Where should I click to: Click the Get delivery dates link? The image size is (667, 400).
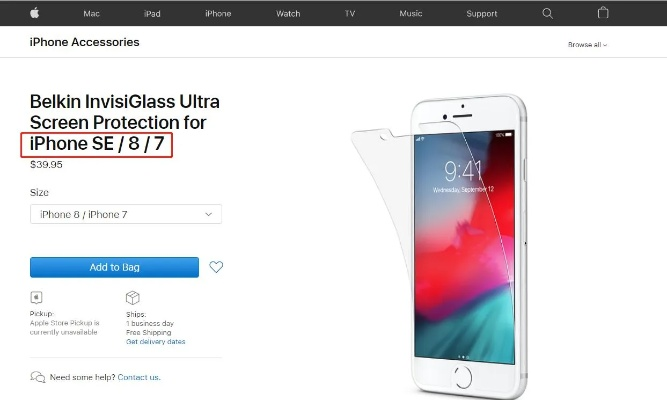pyautogui.click(x=156, y=342)
